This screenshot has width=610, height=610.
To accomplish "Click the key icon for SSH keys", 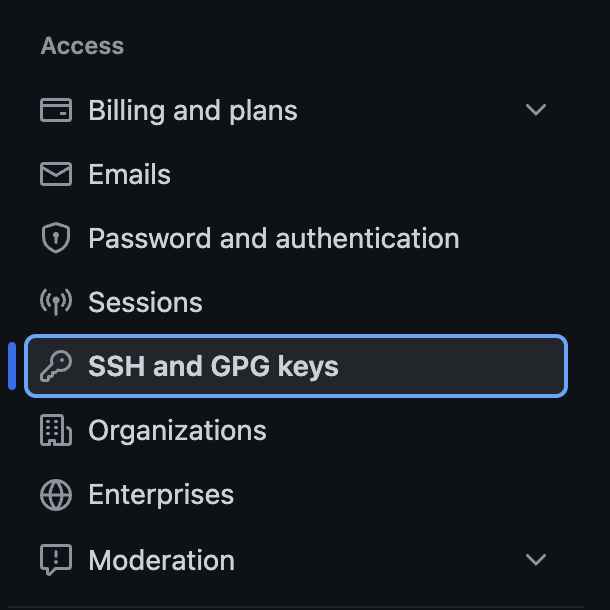I will [56, 366].
